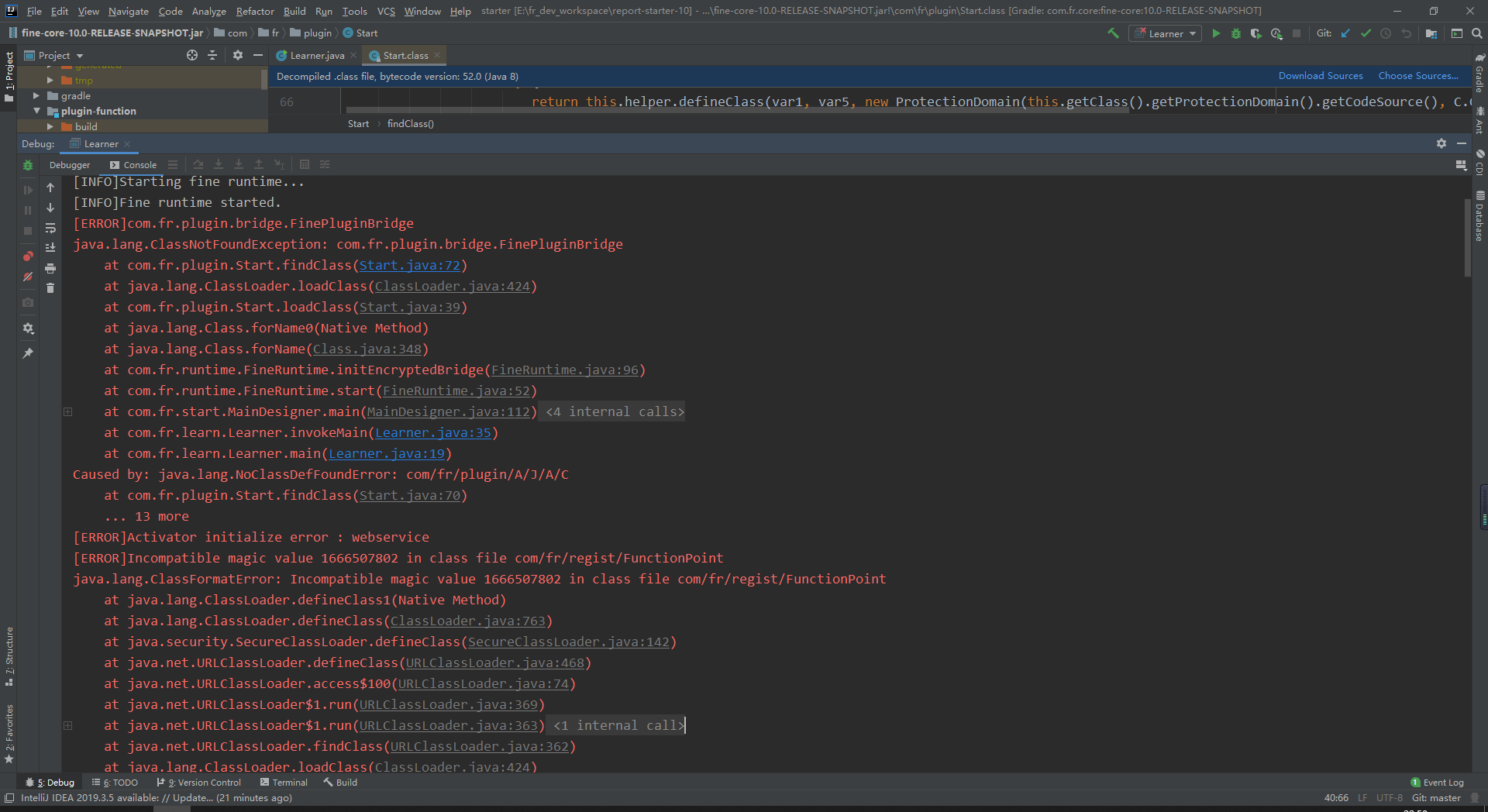The width and height of the screenshot is (1488, 812).
Task: Rerun Learner using debug panel bug icon
Action: pyautogui.click(x=28, y=165)
